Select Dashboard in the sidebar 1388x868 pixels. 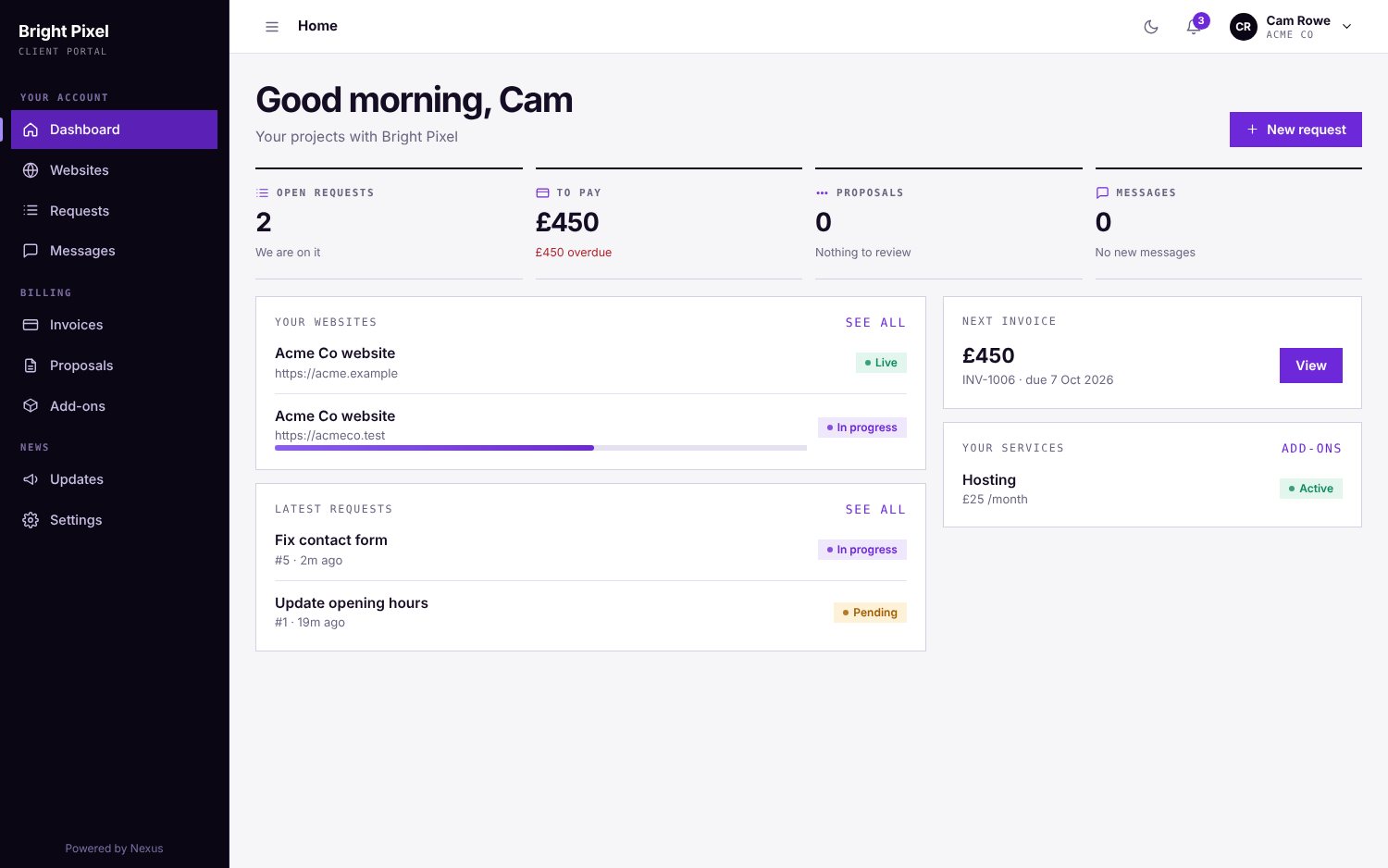[115, 130]
